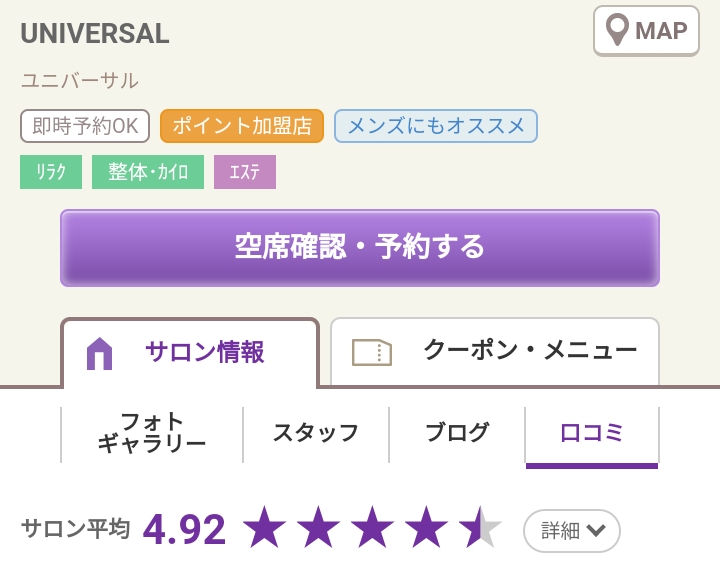
Task: Click the coupon ticket icon
Action: click(371, 352)
